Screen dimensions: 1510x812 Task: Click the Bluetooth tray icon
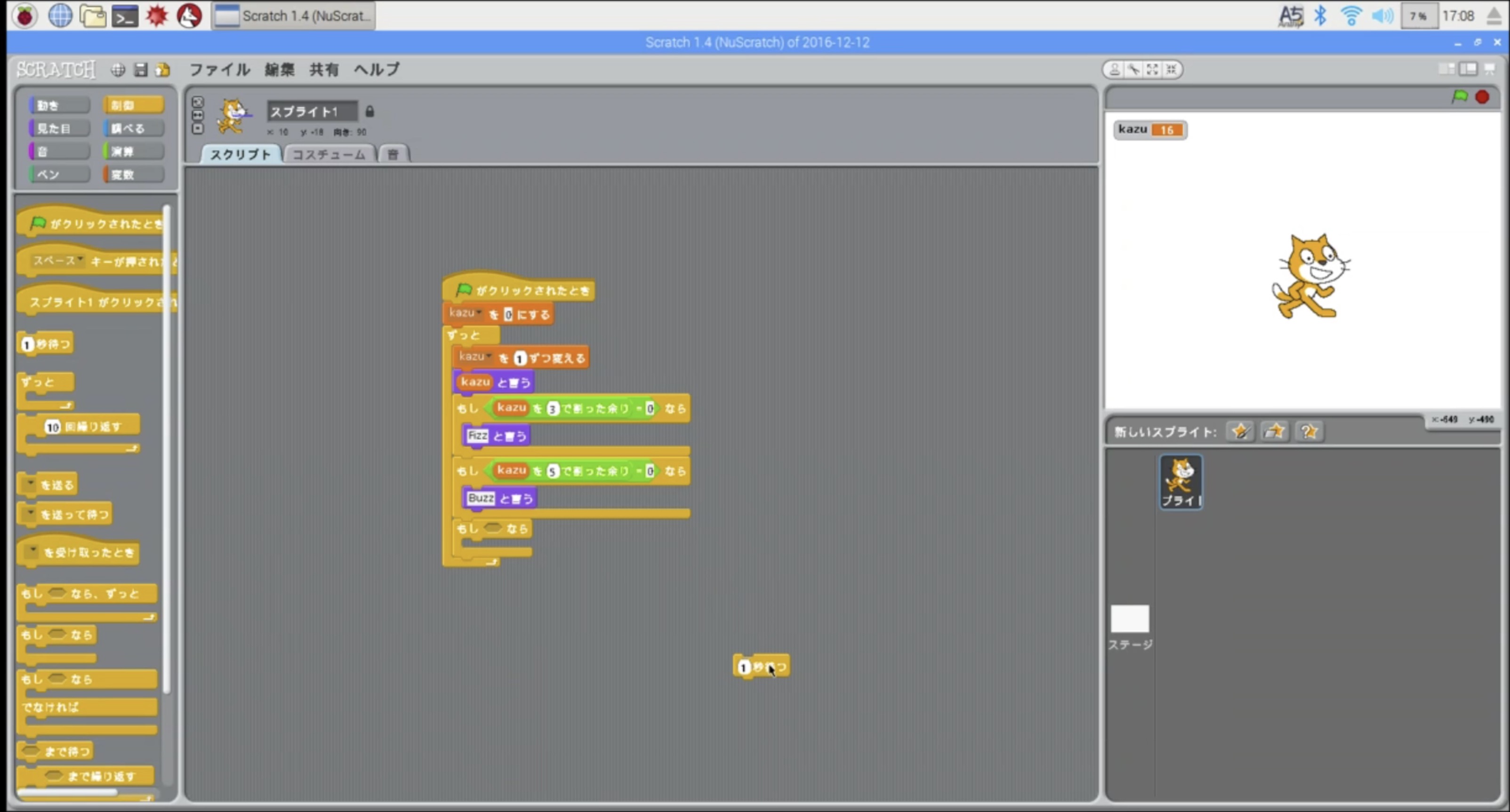(x=1321, y=16)
